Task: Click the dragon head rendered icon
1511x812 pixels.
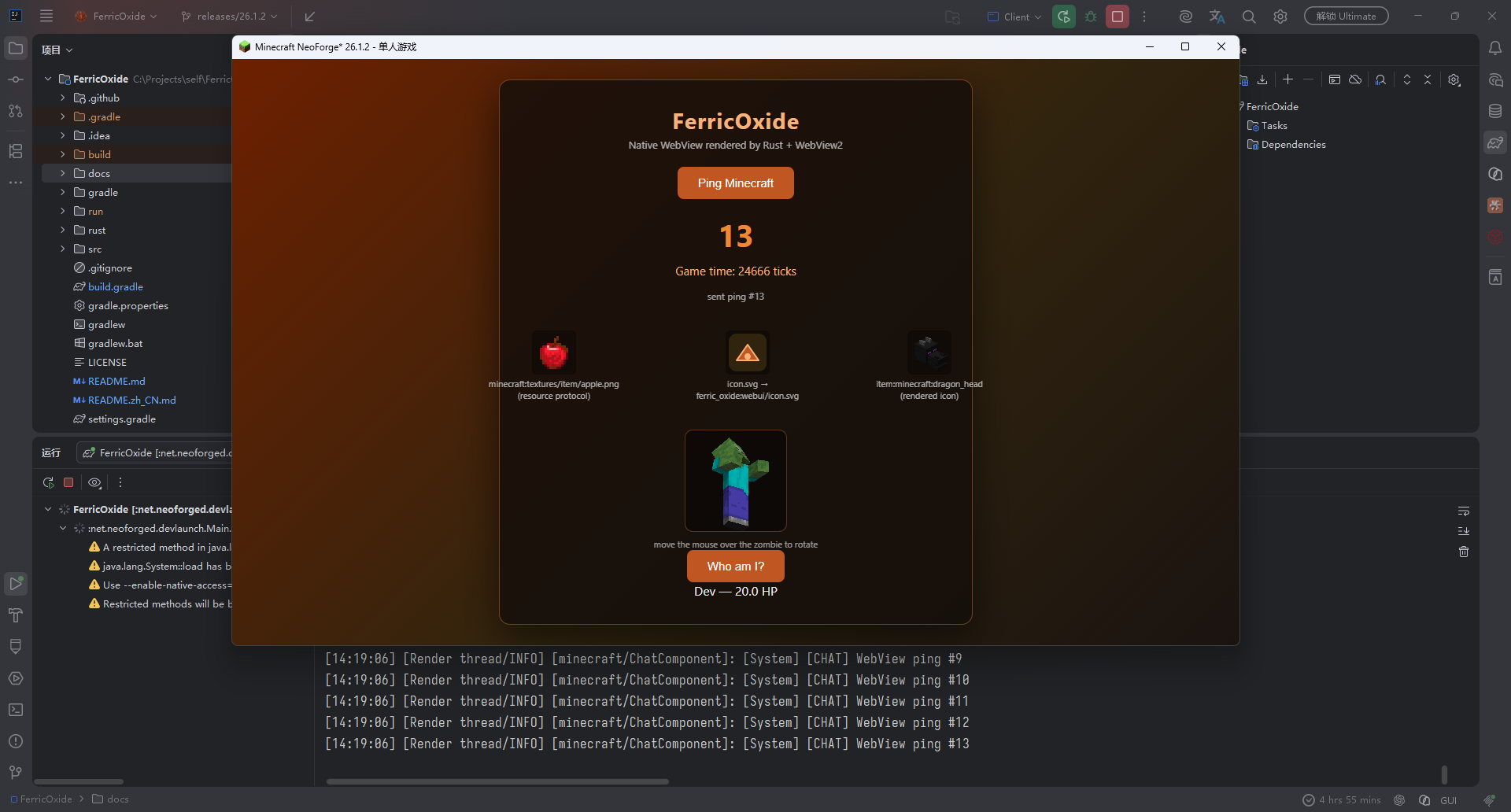Action: pyautogui.click(x=929, y=352)
